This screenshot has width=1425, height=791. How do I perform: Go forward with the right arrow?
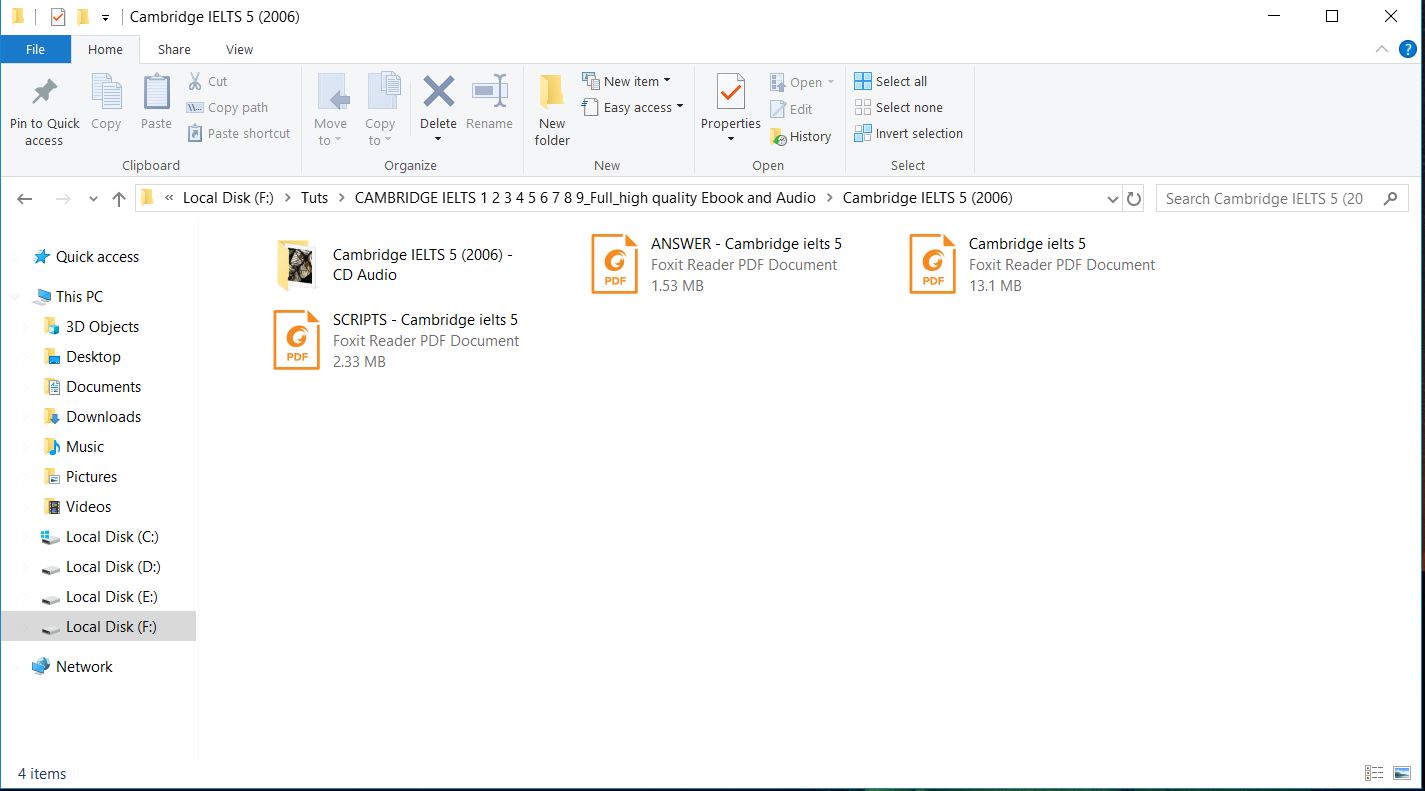pos(63,199)
